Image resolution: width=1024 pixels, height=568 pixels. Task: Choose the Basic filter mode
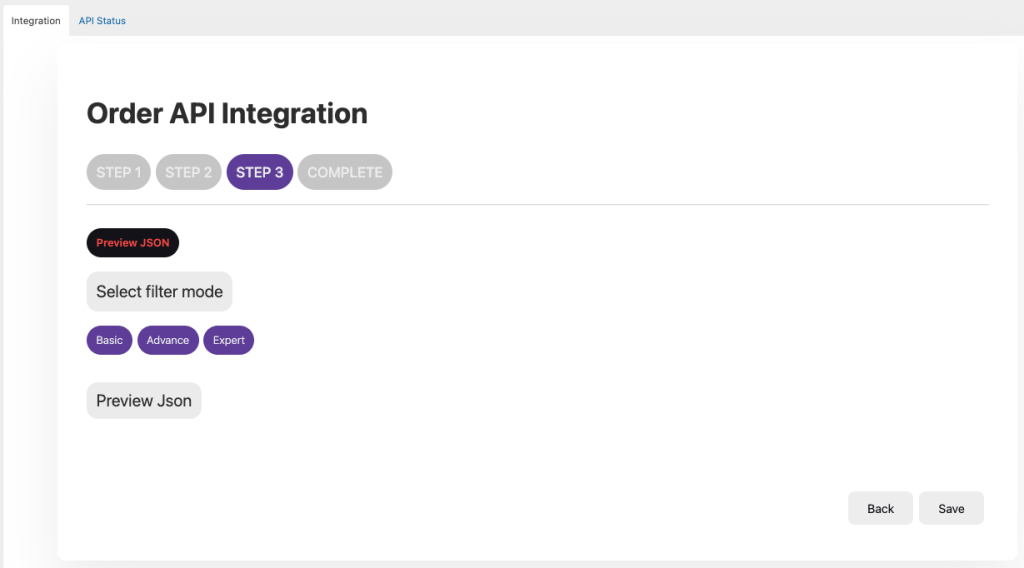pyautogui.click(x=109, y=340)
